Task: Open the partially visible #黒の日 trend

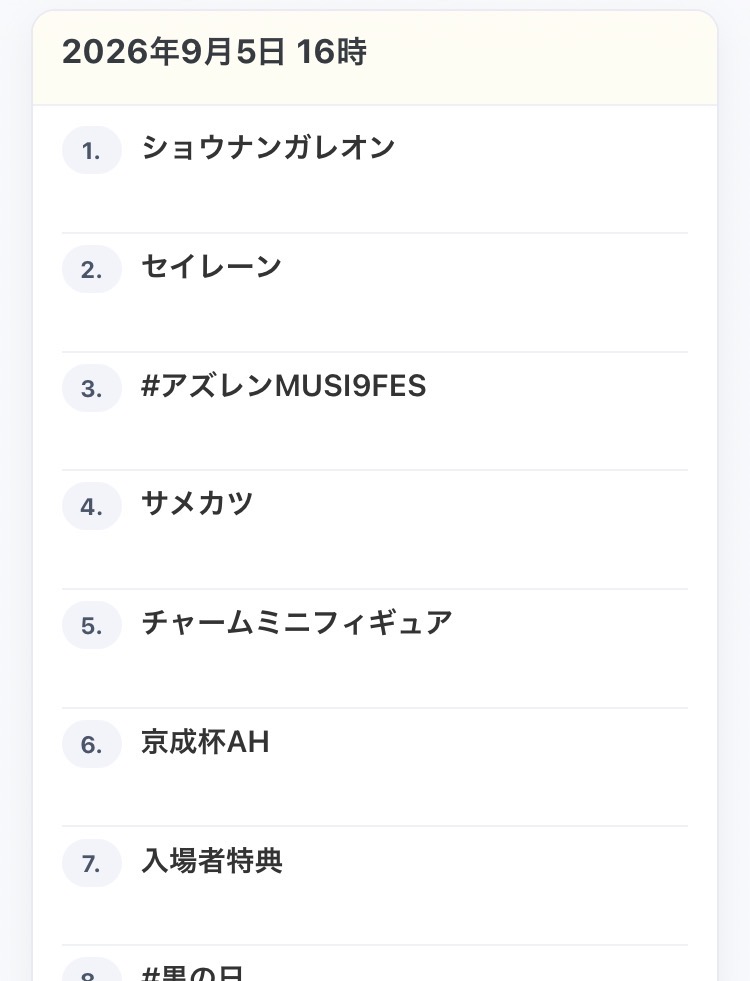Action: point(192,973)
